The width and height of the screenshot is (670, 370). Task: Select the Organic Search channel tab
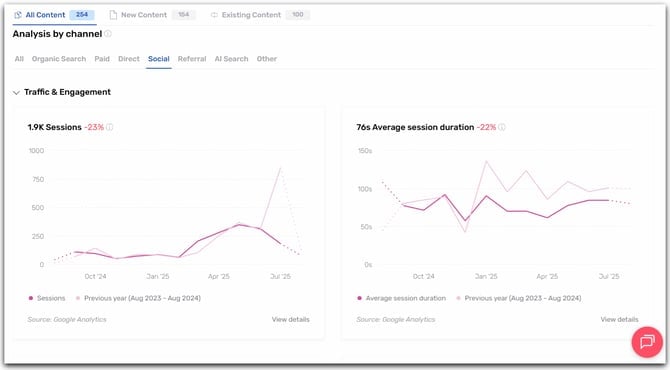[59, 59]
